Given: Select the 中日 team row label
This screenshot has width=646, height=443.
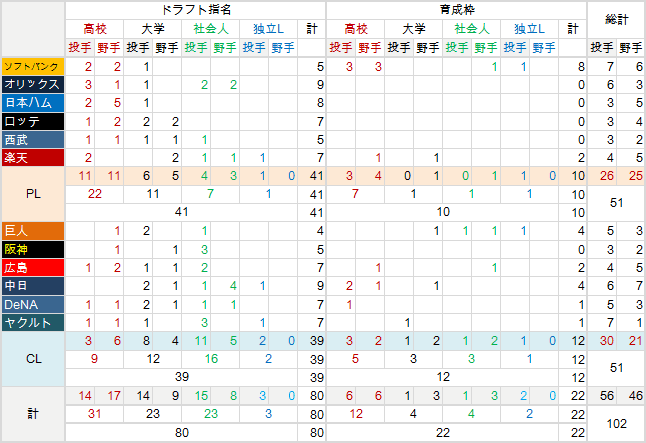Looking at the screenshot, I should pyautogui.click(x=33, y=286).
